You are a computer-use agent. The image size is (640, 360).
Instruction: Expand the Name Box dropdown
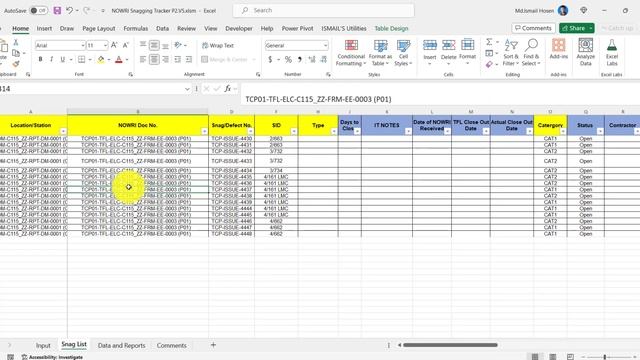(x=187, y=89)
